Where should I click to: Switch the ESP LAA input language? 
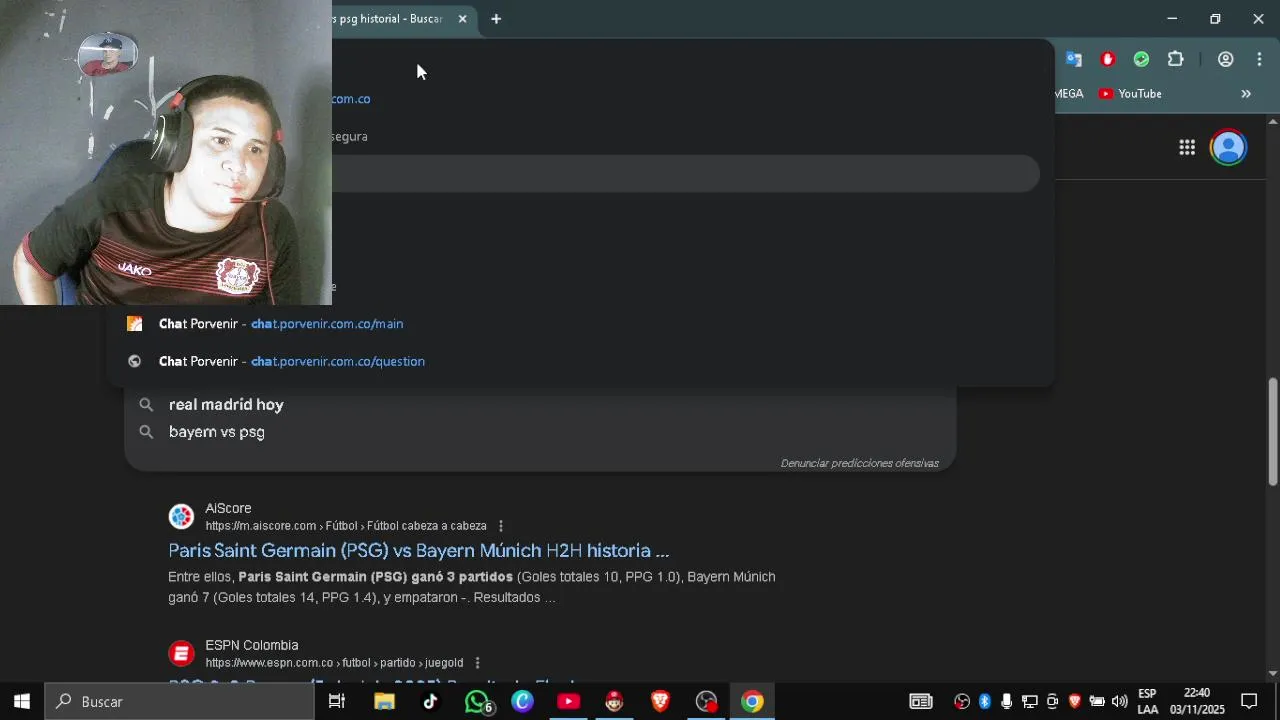point(1147,701)
